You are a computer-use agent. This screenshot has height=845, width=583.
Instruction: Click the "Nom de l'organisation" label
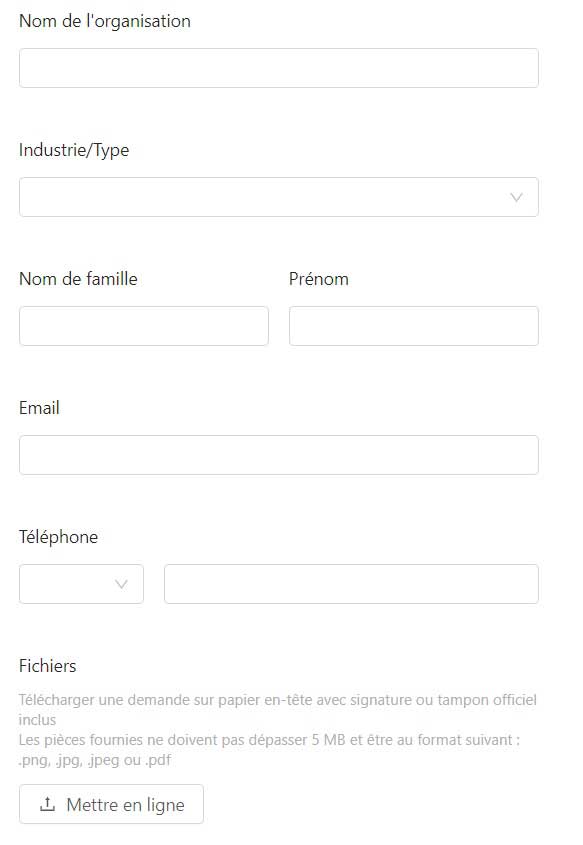105,21
